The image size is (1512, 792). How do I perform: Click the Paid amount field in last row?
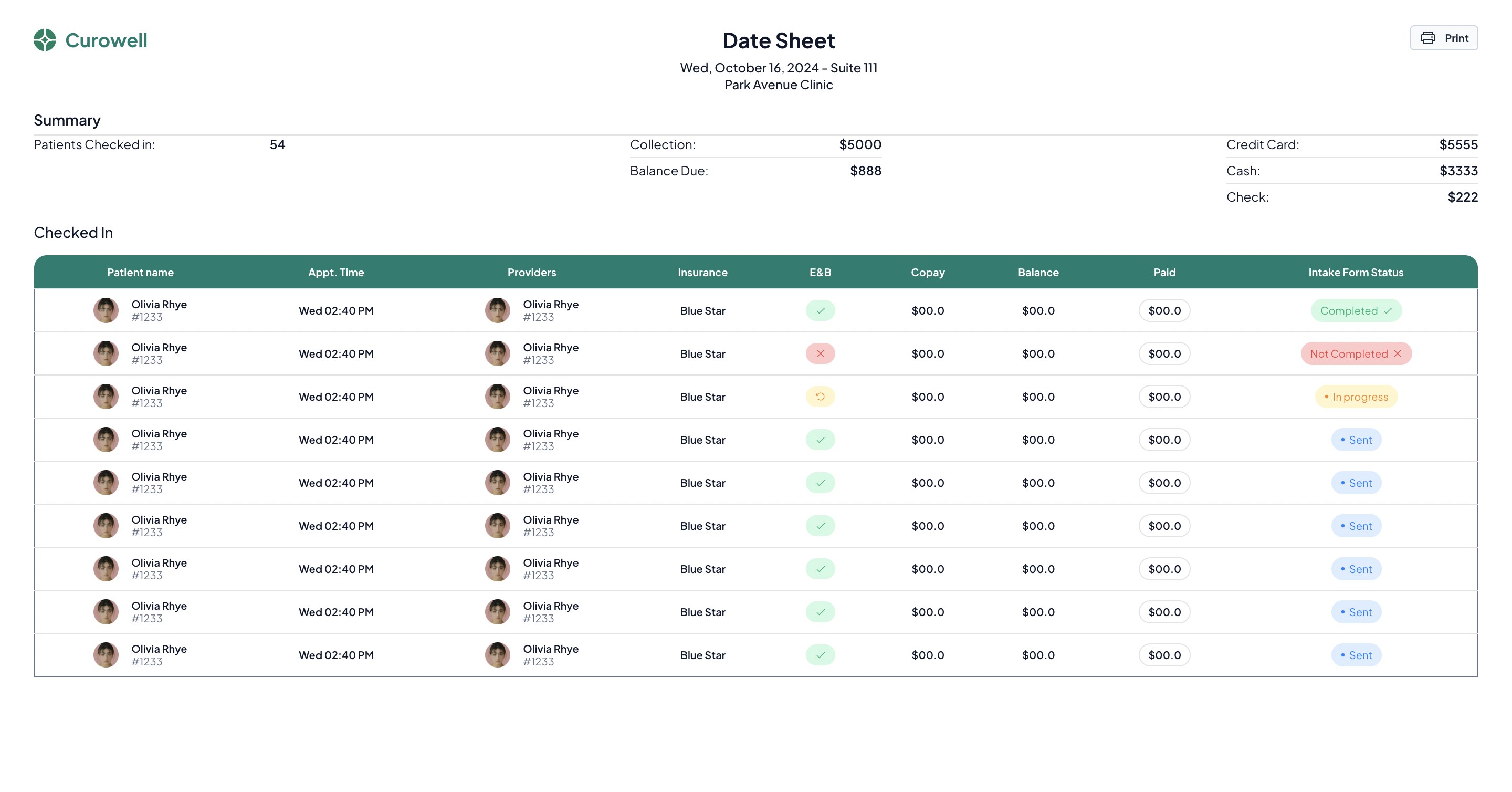pyautogui.click(x=1164, y=655)
